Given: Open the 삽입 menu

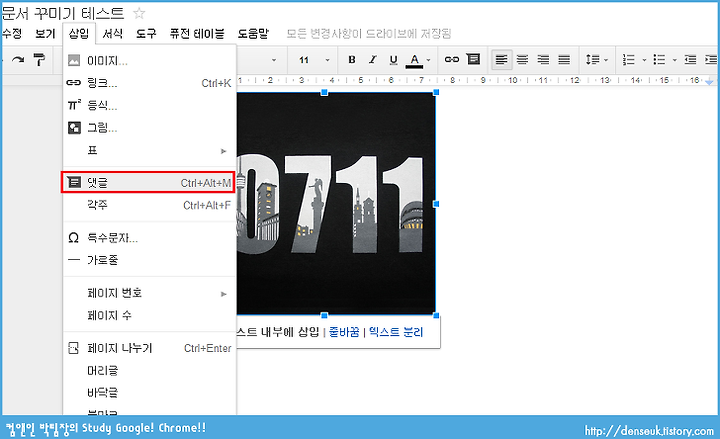Looking at the screenshot, I should pyautogui.click(x=79, y=34).
